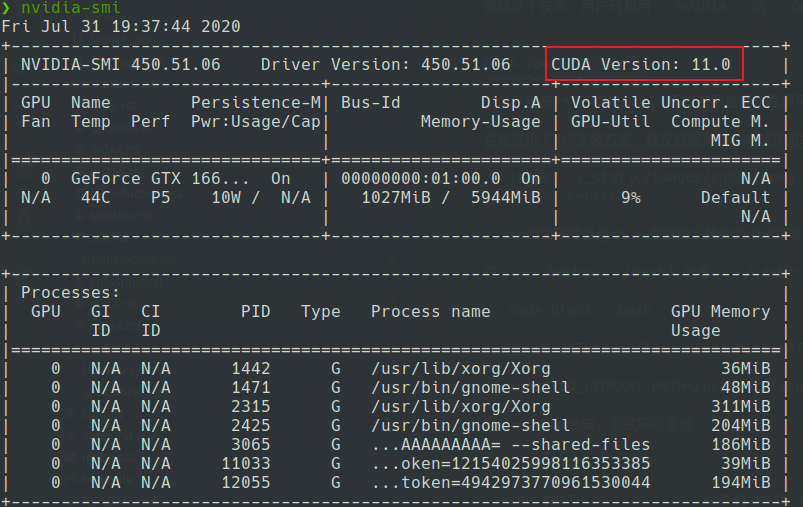This screenshot has width=803, height=507.
Task: Click the Bus-Id column header
Action: click(x=371, y=102)
